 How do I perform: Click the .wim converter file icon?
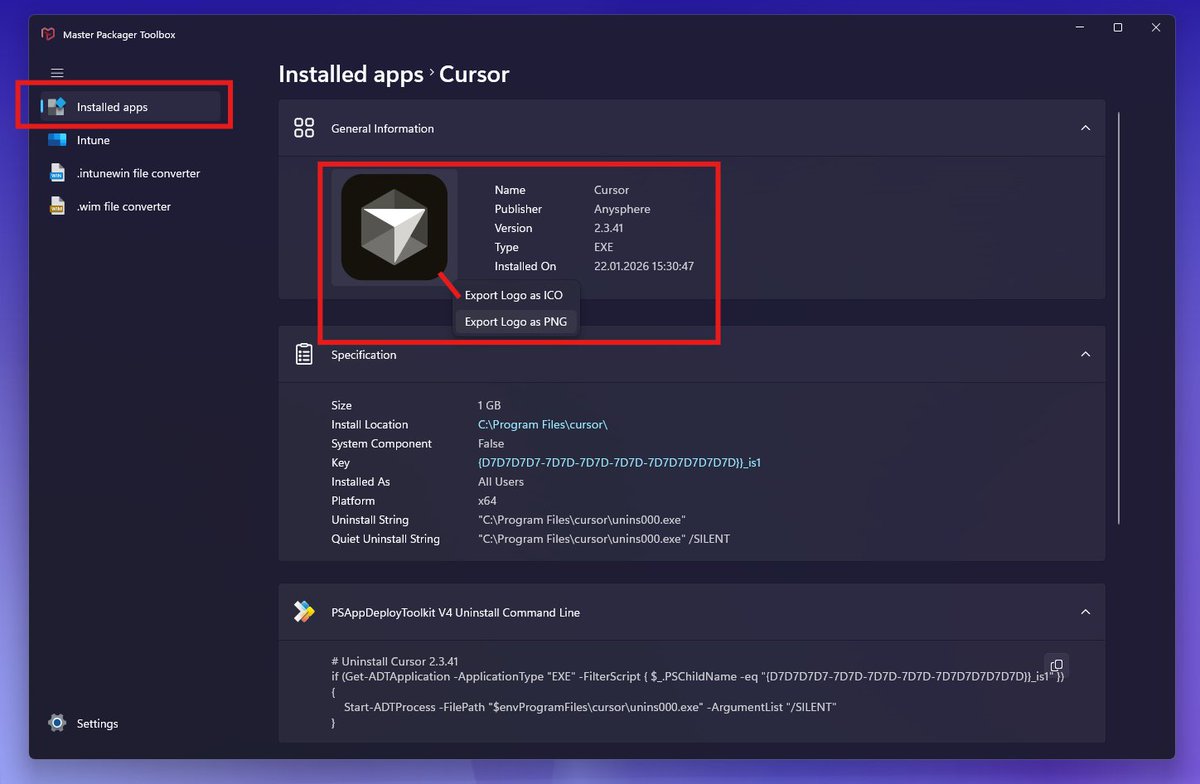(57, 206)
